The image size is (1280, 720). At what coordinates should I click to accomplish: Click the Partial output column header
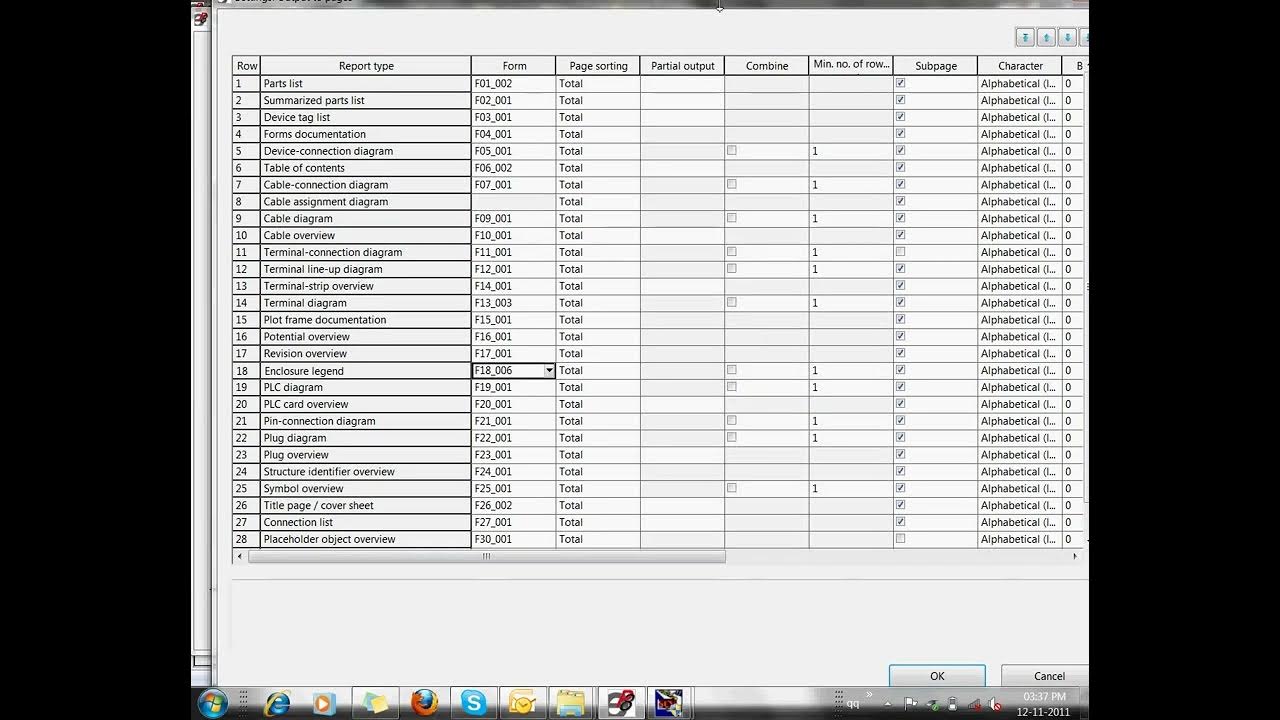point(683,66)
